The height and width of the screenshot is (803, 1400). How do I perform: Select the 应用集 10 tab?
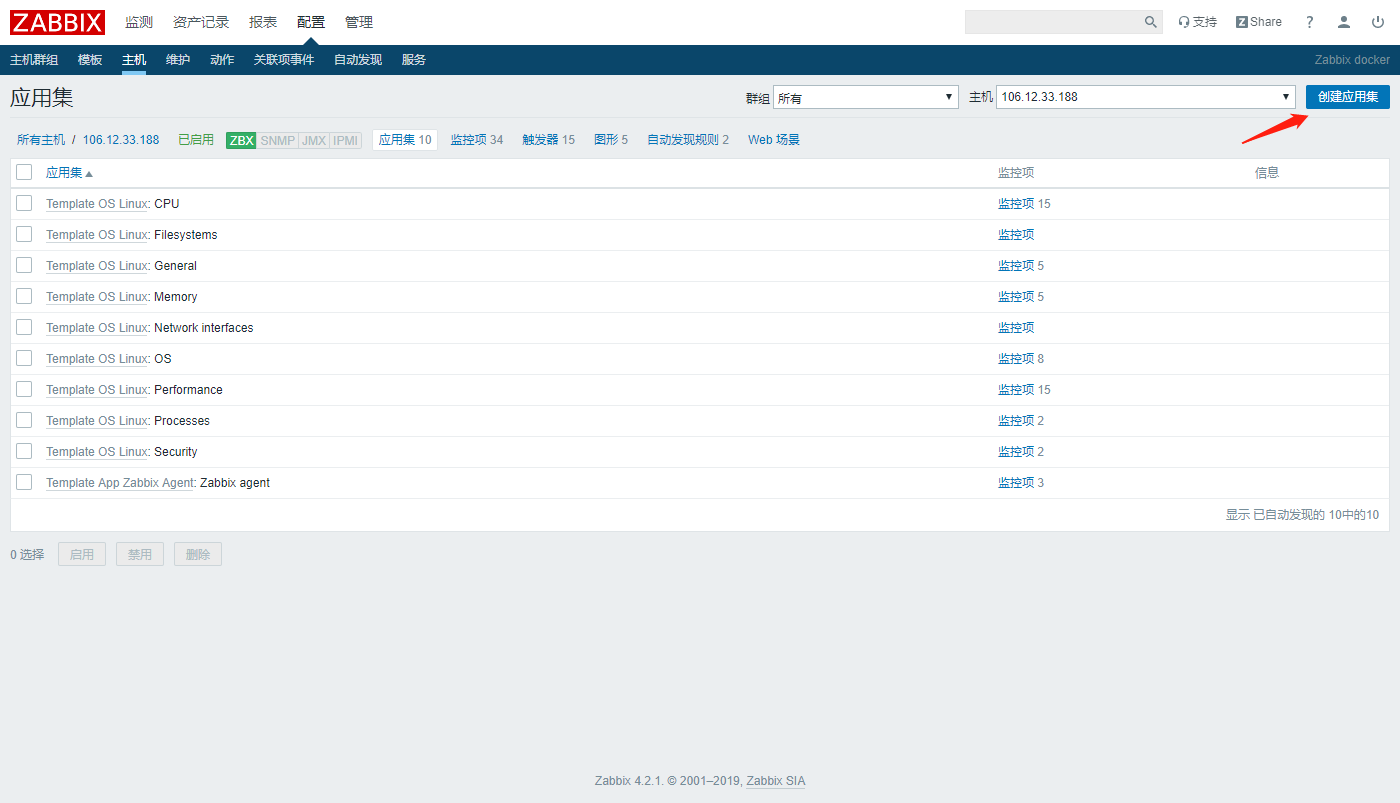click(x=405, y=140)
